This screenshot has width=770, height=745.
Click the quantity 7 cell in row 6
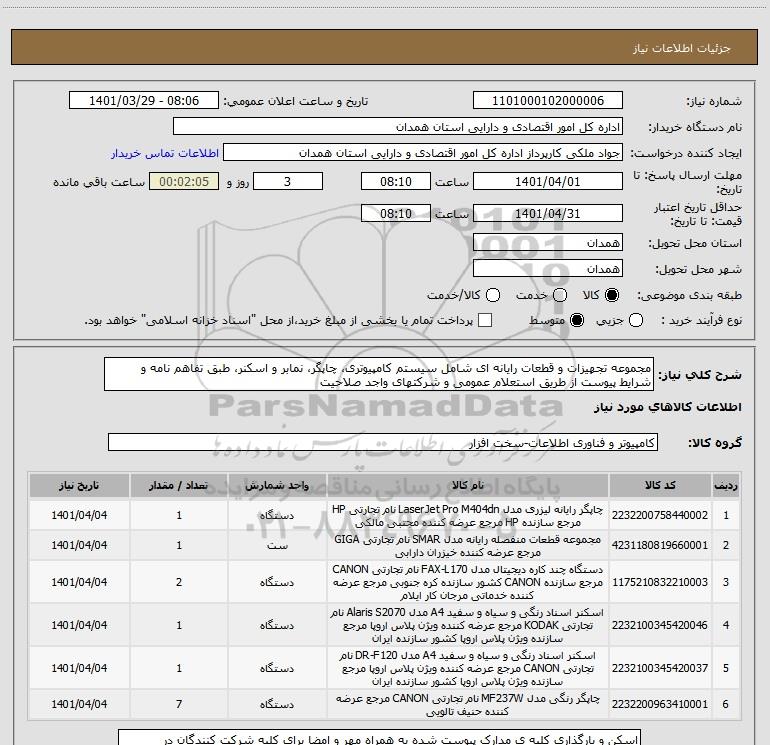click(179, 704)
